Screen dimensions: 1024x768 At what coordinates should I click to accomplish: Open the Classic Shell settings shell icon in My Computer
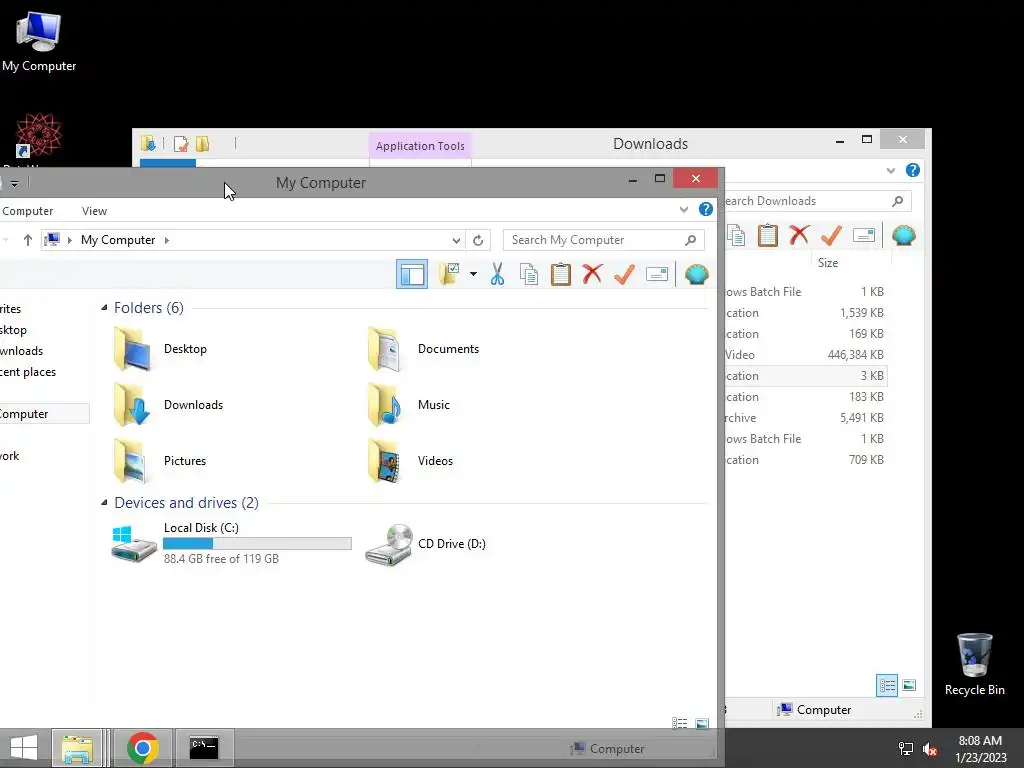click(697, 274)
